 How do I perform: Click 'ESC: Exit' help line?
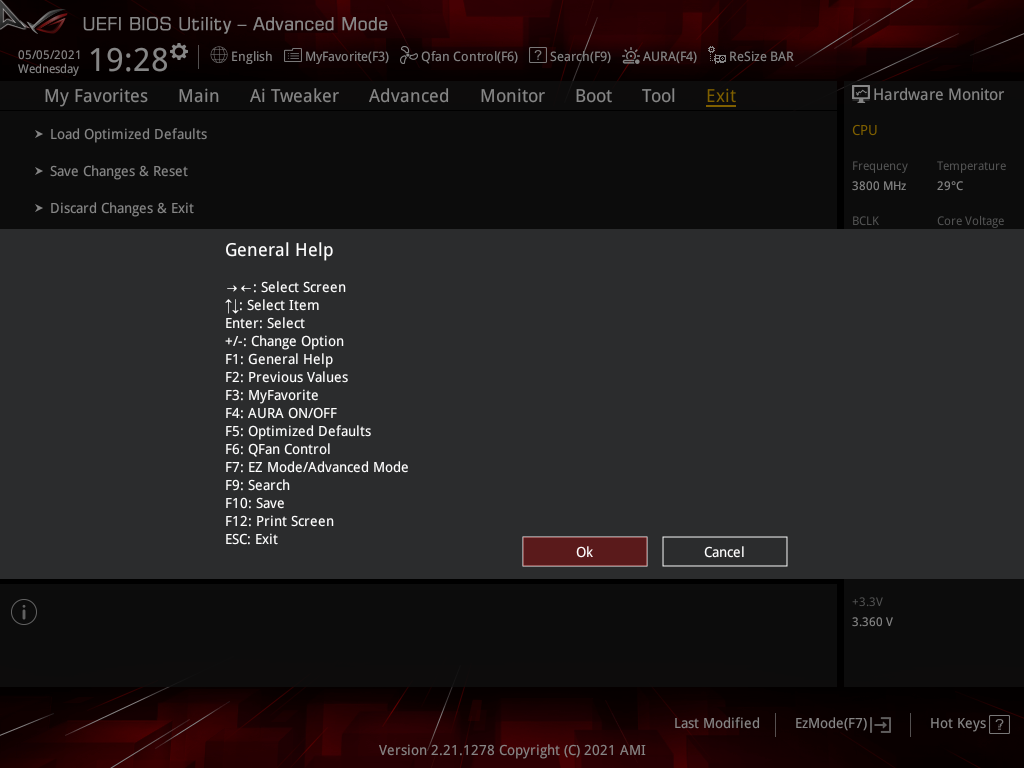(251, 539)
